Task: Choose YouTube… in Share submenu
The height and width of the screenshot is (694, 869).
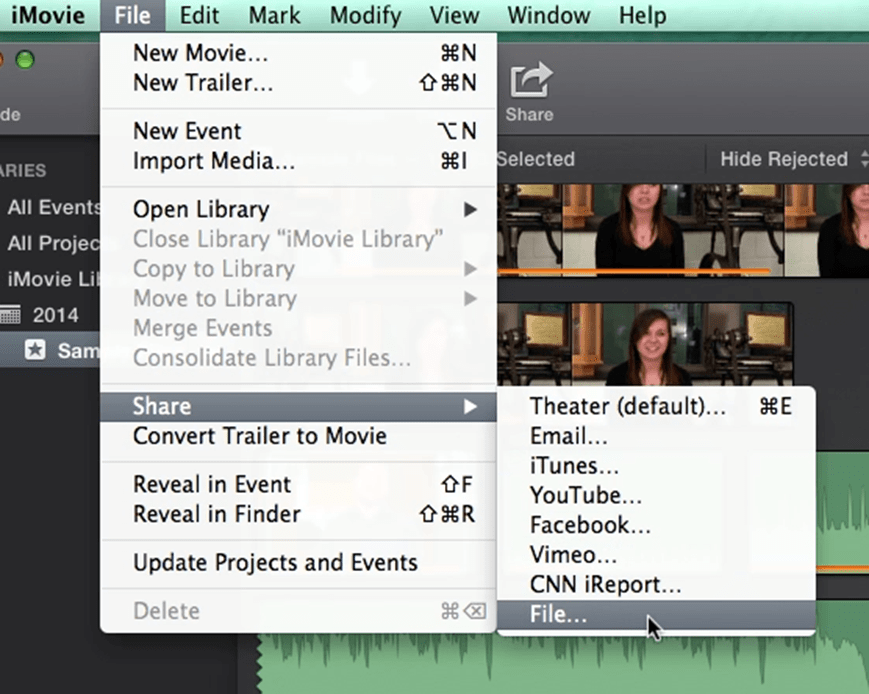Action: (x=656, y=496)
